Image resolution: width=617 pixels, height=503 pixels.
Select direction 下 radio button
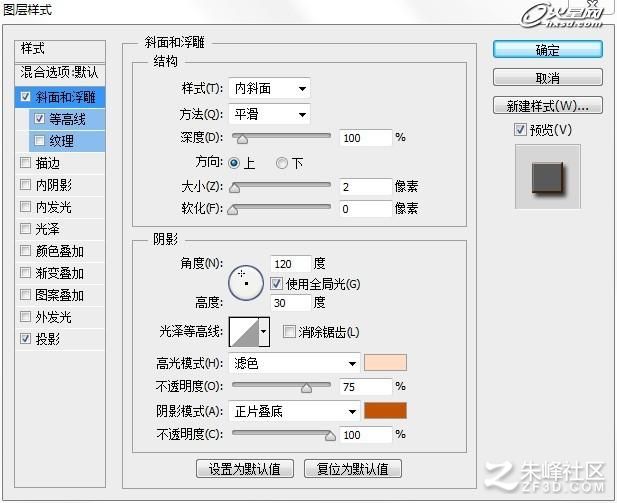[x=281, y=163]
